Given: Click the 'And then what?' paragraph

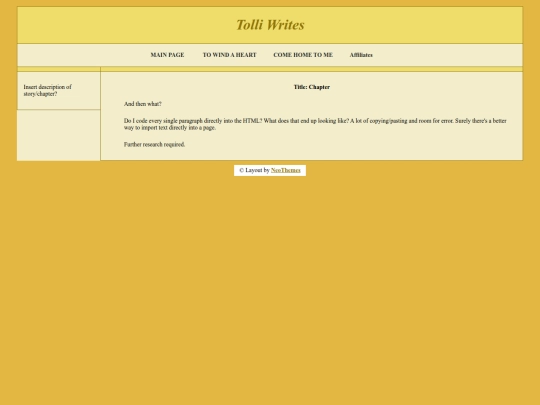Looking at the screenshot, I should point(143,104).
